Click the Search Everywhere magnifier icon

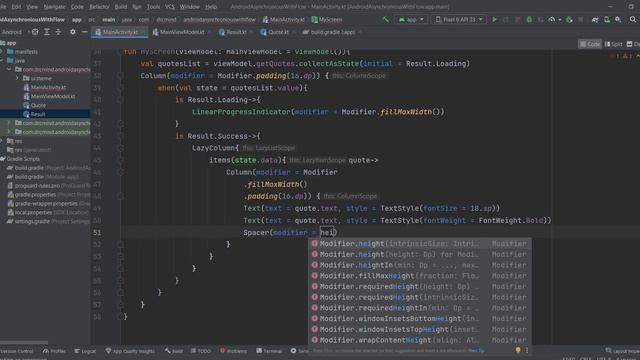tap(633, 19)
